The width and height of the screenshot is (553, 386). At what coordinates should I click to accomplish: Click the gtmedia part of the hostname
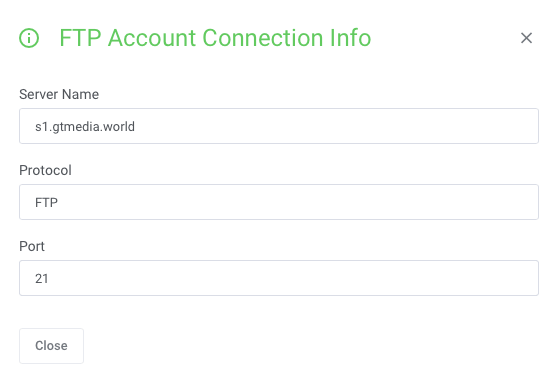76,127
